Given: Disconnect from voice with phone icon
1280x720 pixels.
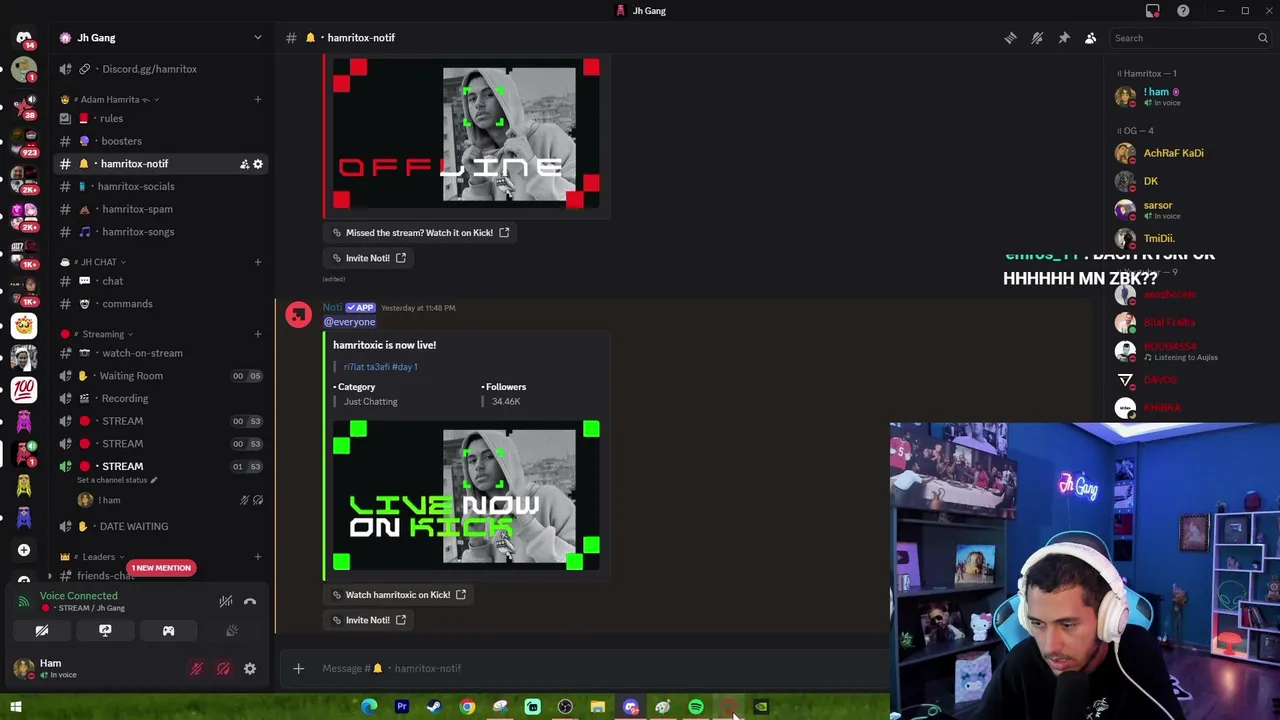Looking at the screenshot, I should 250,602.
